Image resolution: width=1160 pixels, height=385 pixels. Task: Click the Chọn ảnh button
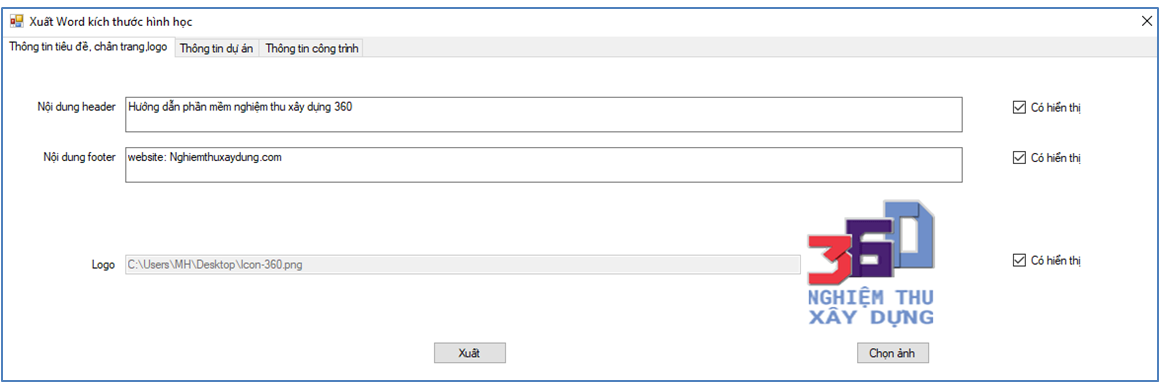(x=893, y=353)
